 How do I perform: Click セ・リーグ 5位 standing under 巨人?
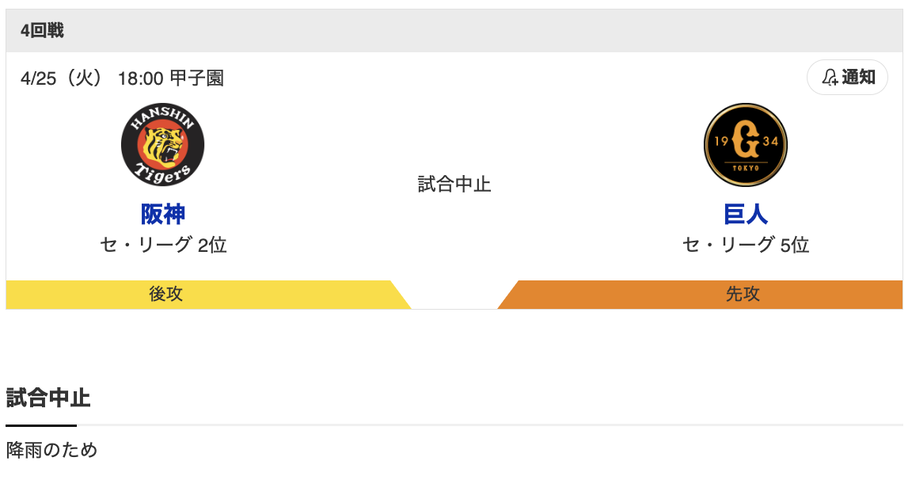(745, 245)
